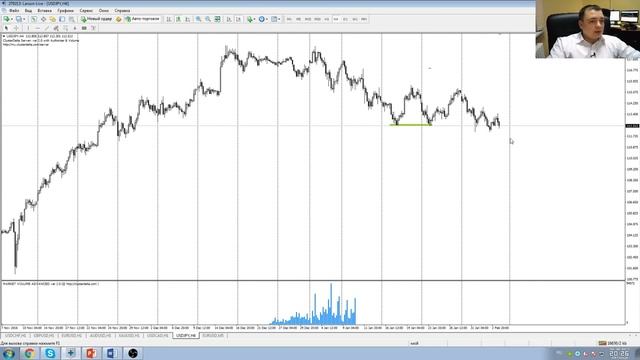Toggle the Авто-торговля (AutoTrading) button
The height and width of the screenshot is (360, 640).
coord(142,19)
